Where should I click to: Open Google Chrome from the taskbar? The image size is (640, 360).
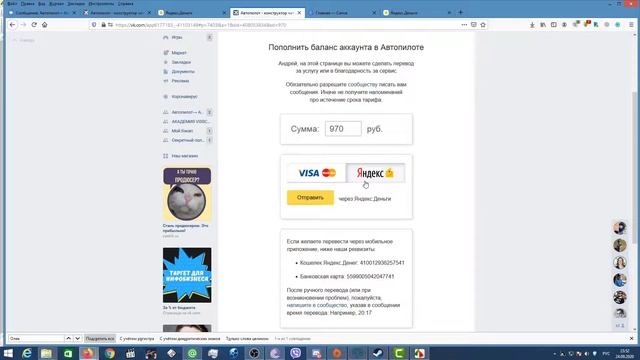(109, 353)
